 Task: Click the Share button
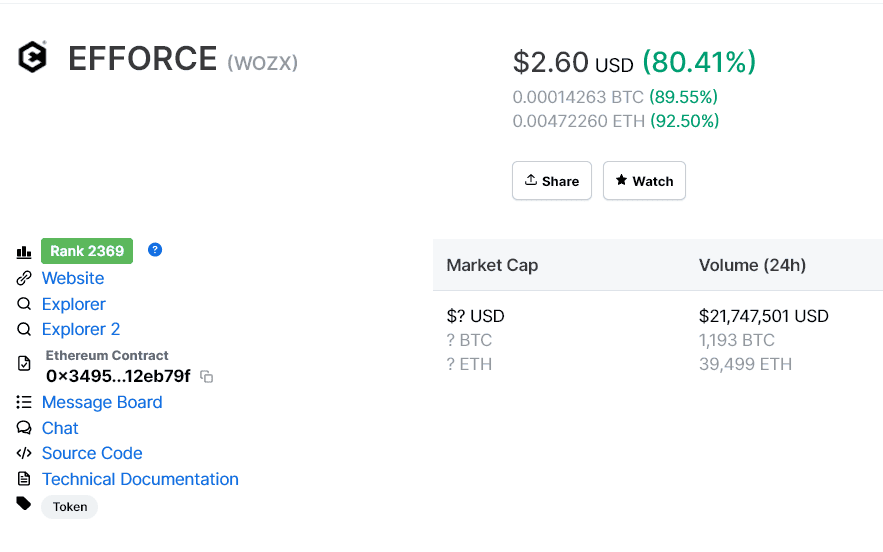pos(552,181)
